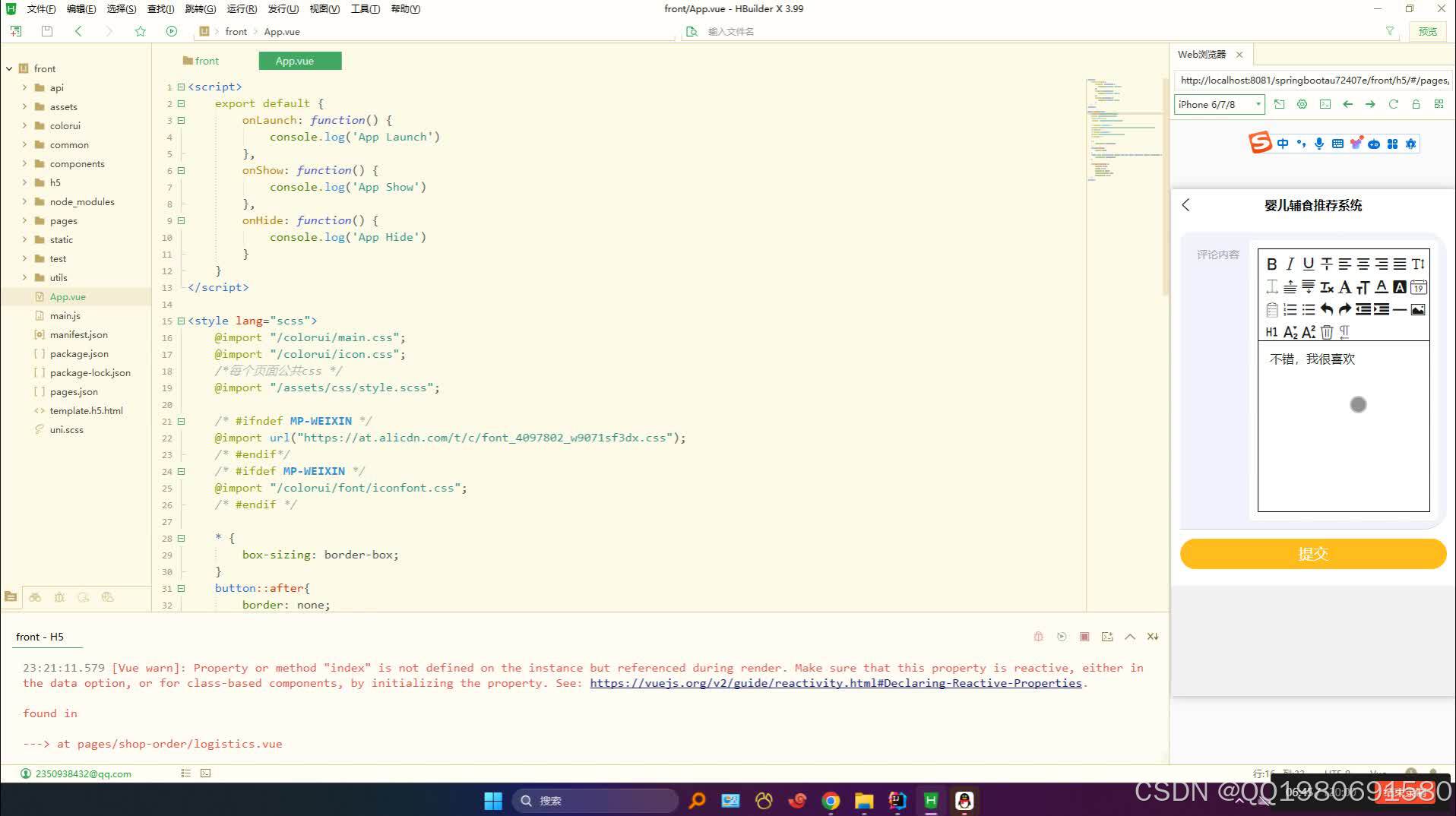Collapse the front project root
Image resolution: width=1456 pixels, height=816 pixels.
click(x=9, y=68)
